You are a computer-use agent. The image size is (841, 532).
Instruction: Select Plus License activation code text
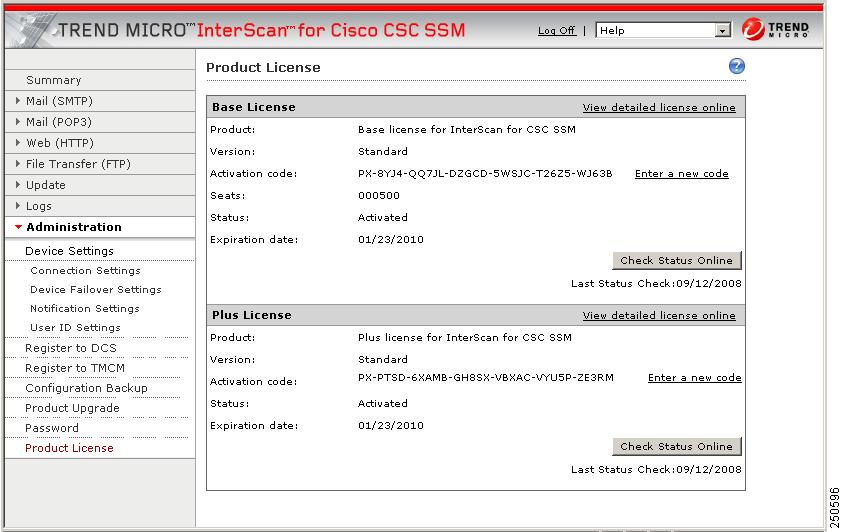(x=485, y=377)
